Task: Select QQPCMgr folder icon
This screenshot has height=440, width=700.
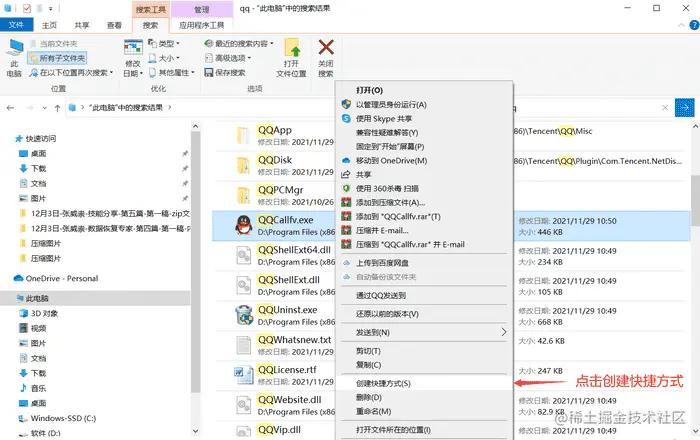Action: [244, 195]
